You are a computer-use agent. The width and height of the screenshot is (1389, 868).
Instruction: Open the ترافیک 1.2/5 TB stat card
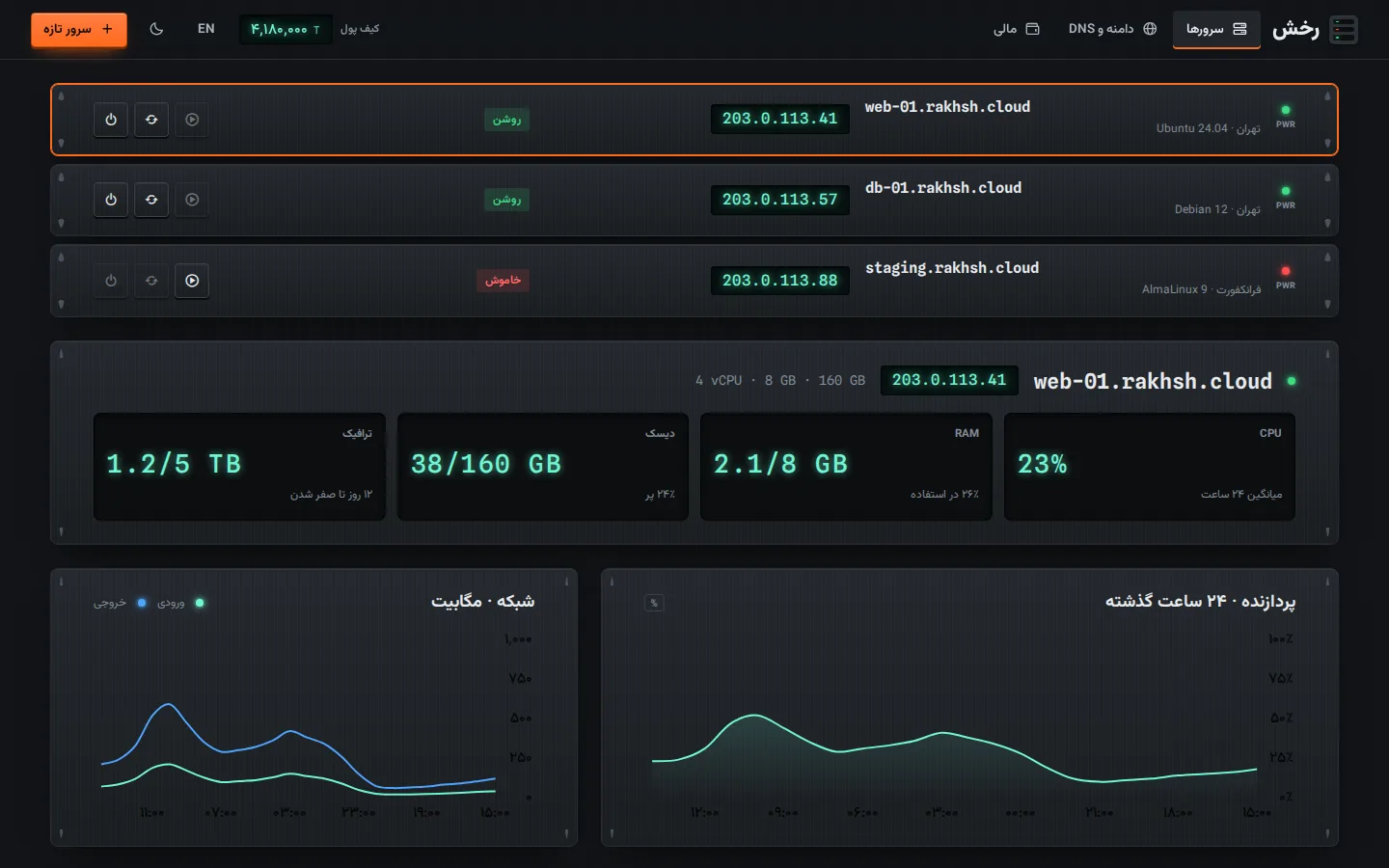(239, 467)
